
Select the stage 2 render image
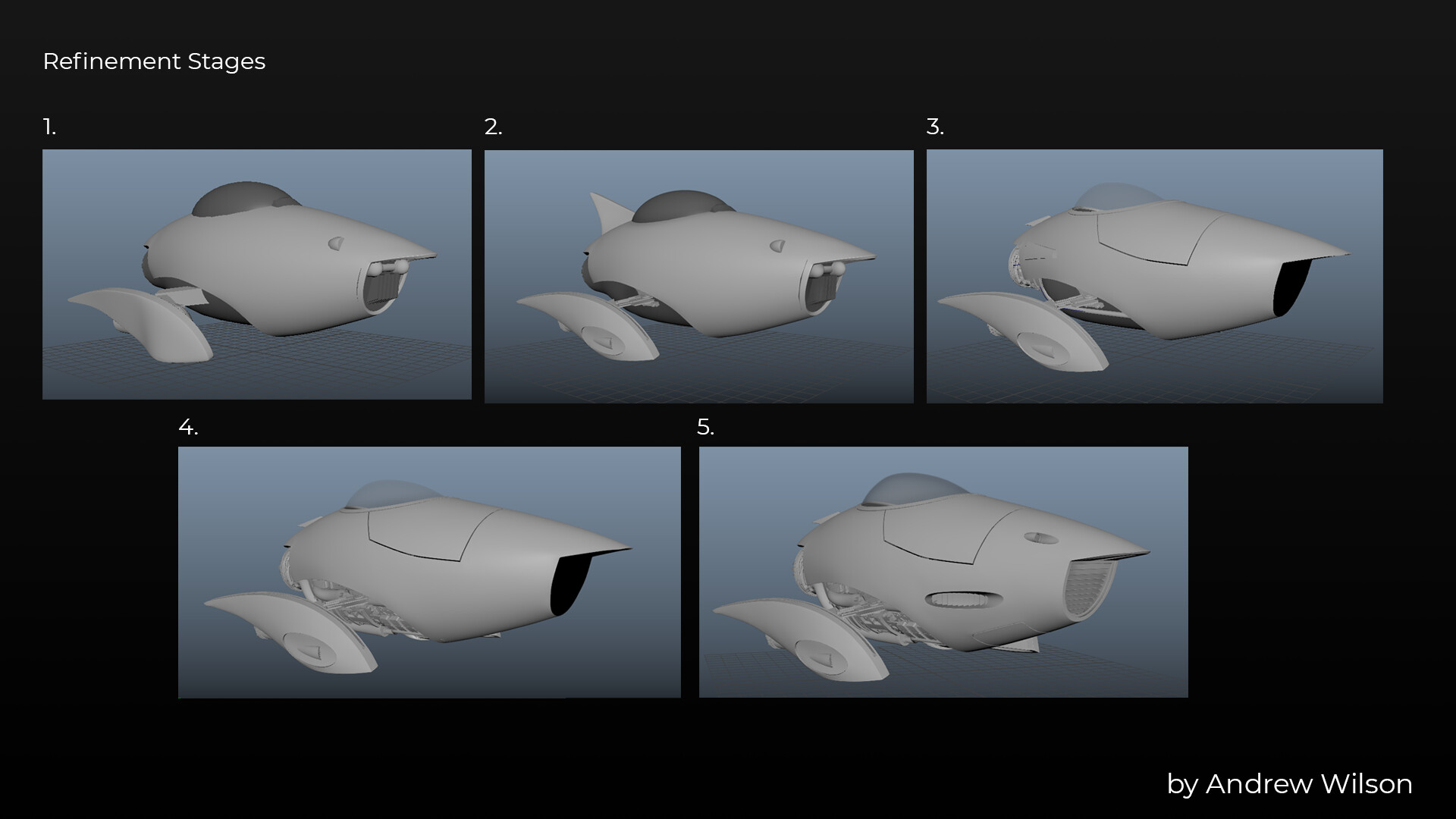click(698, 276)
